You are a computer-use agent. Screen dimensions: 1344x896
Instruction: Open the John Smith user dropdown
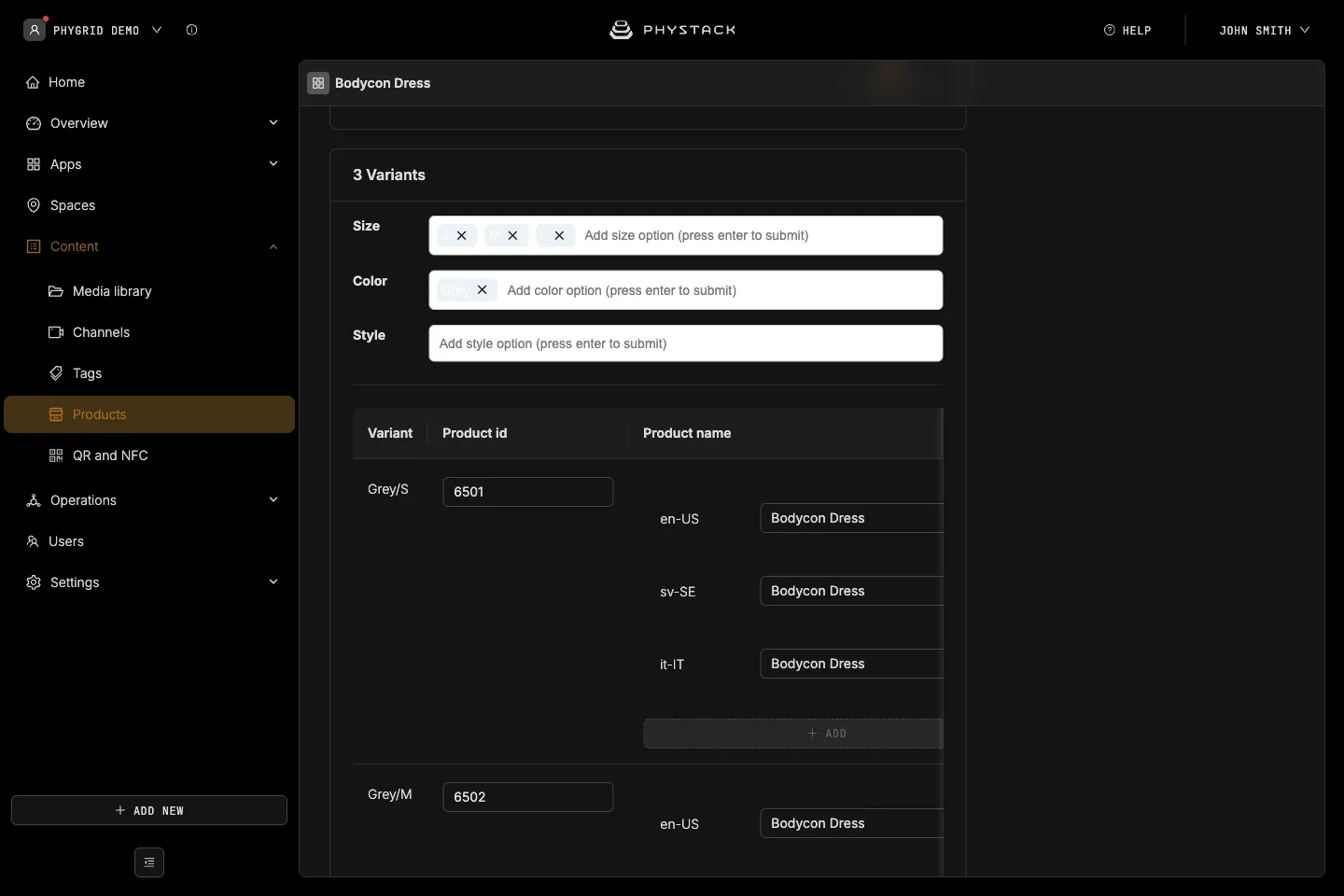(1264, 30)
